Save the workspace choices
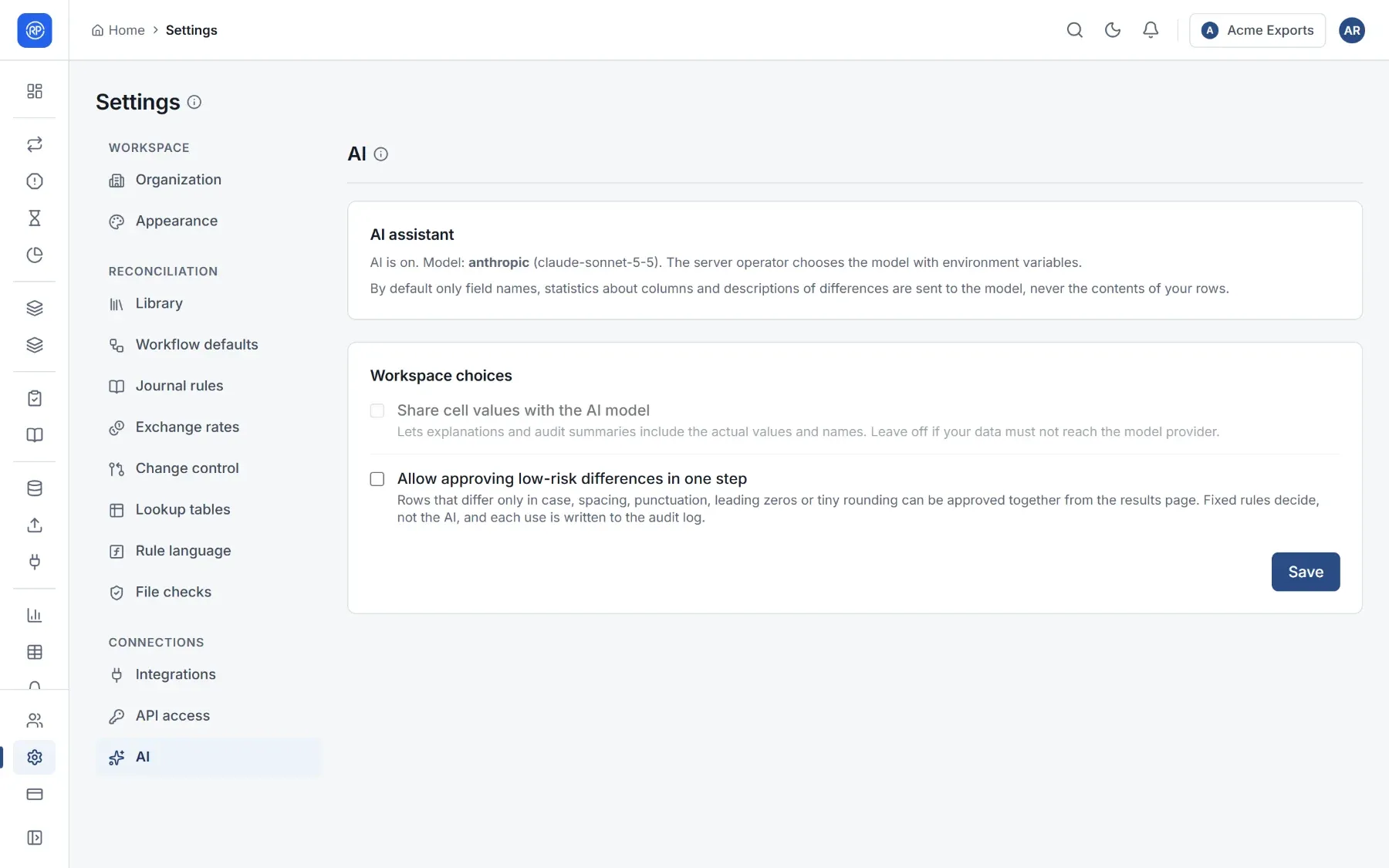This screenshot has height=868, width=1389. pos(1306,572)
